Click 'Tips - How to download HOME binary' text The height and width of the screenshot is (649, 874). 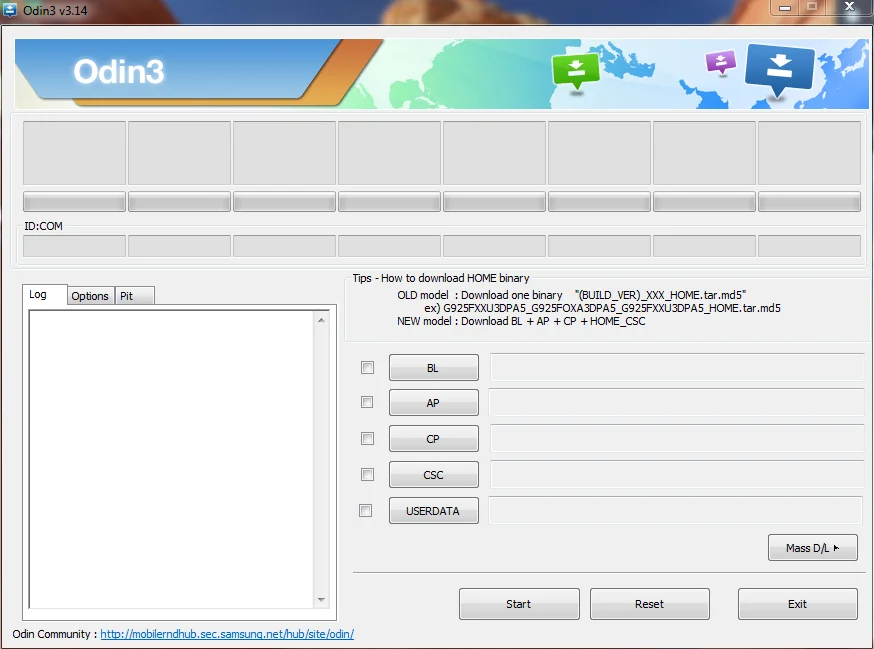[441, 278]
